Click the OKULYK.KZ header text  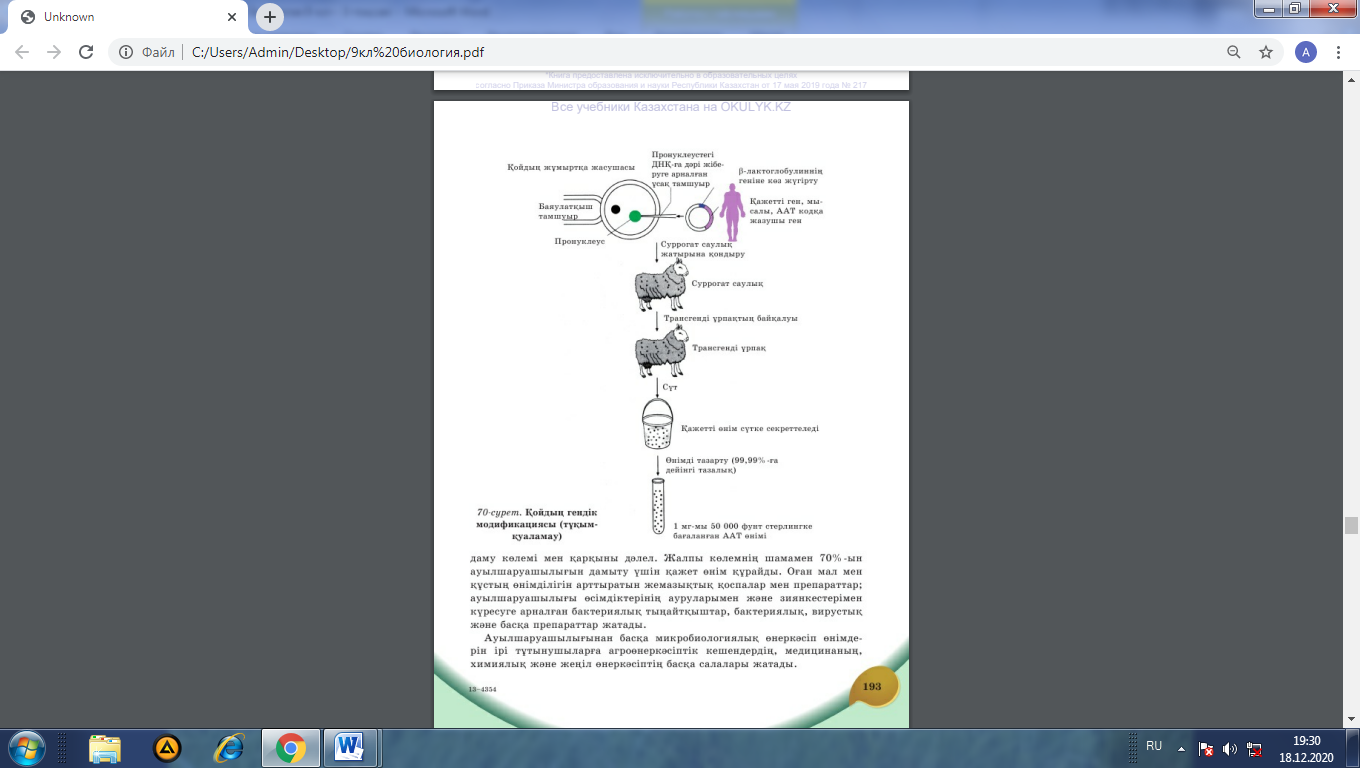(x=670, y=107)
